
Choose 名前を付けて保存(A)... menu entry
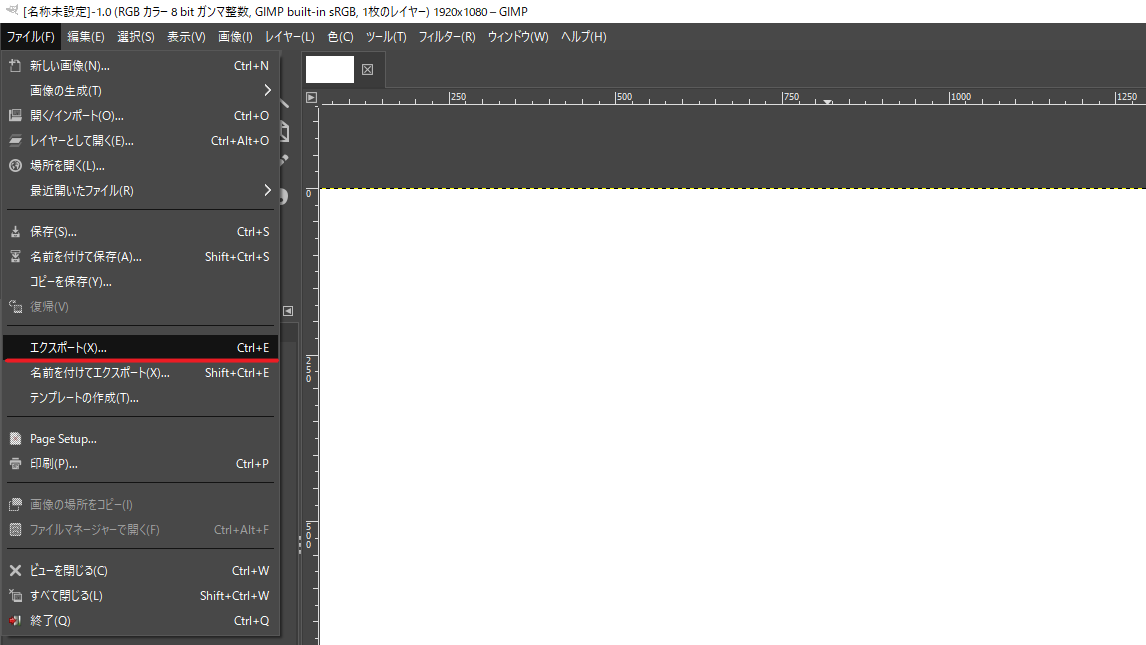[x=140, y=256]
